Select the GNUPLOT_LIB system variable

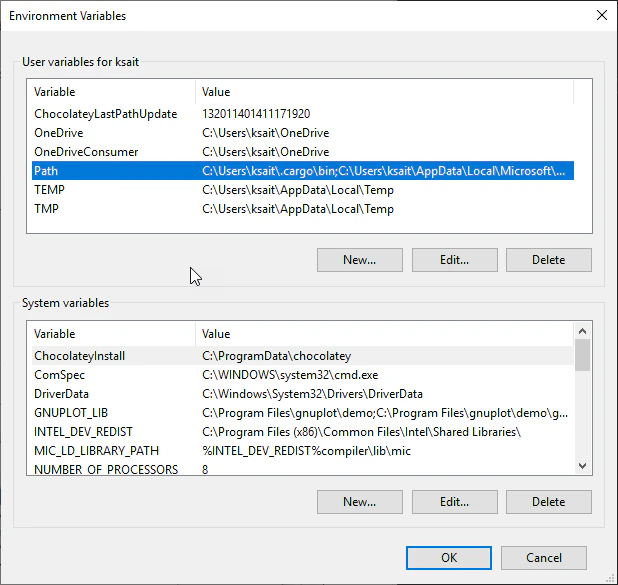(303, 413)
